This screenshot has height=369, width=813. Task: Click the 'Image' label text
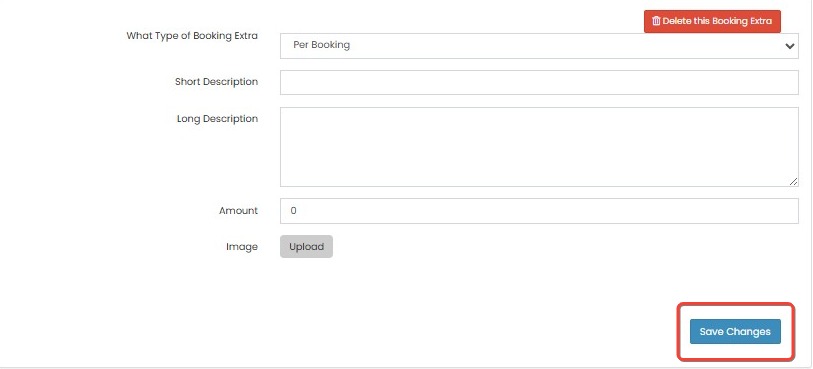tap(242, 247)
